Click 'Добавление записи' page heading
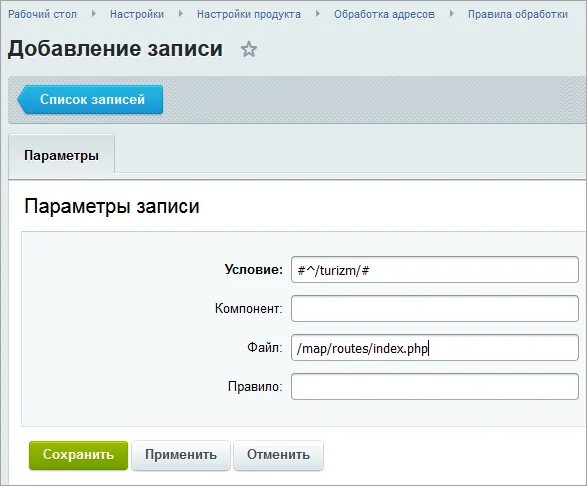Image resolution: width=587 pixels, height=486 pixels. pyautogui.click(x=115, y=49)
